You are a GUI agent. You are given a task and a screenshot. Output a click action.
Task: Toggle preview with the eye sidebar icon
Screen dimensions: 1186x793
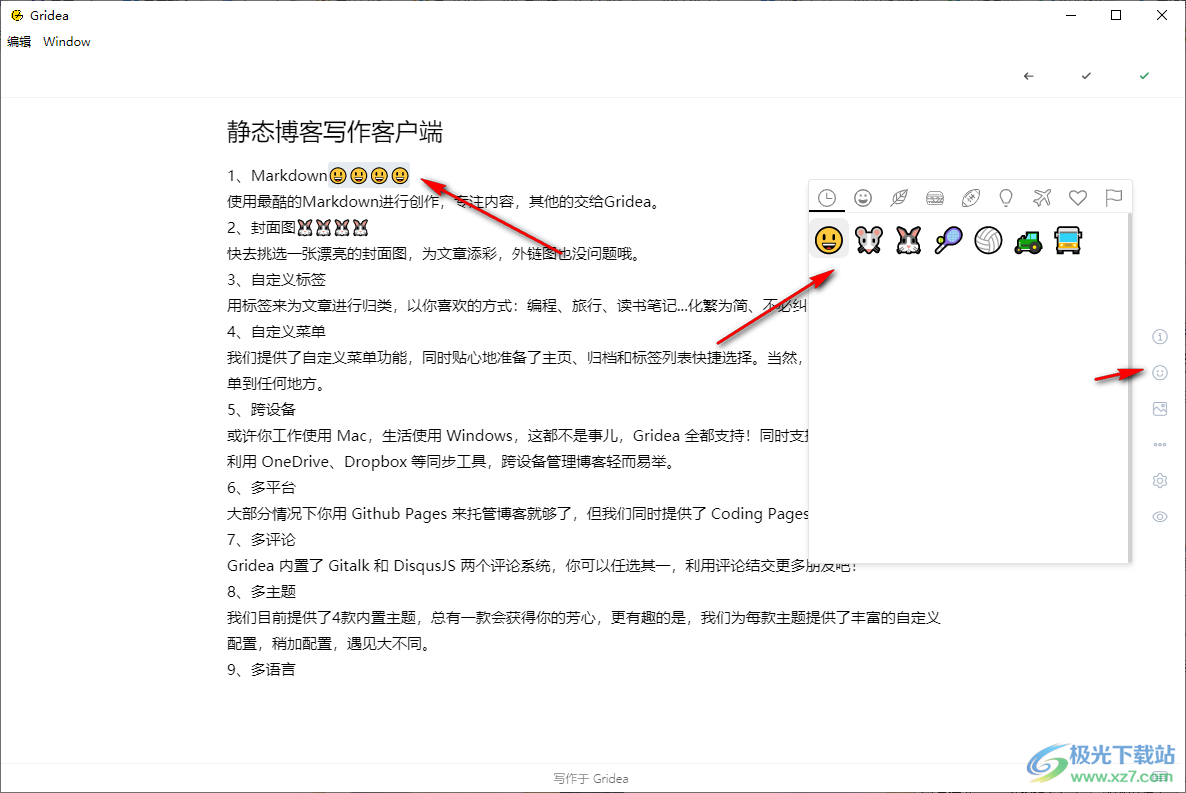1160,517
